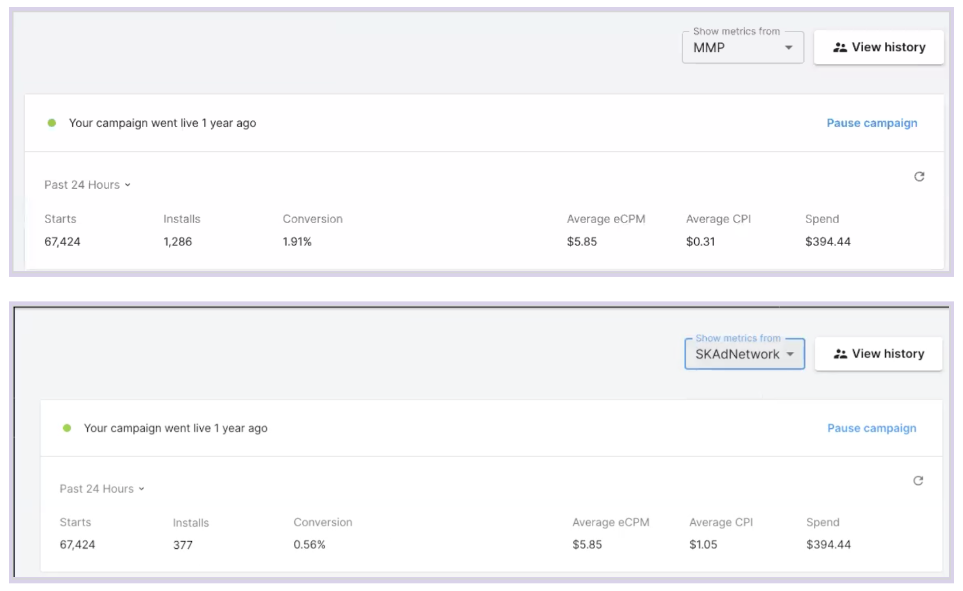The image size is (963, 591).
Task: Select the 377 installs value
Action: 183,545
